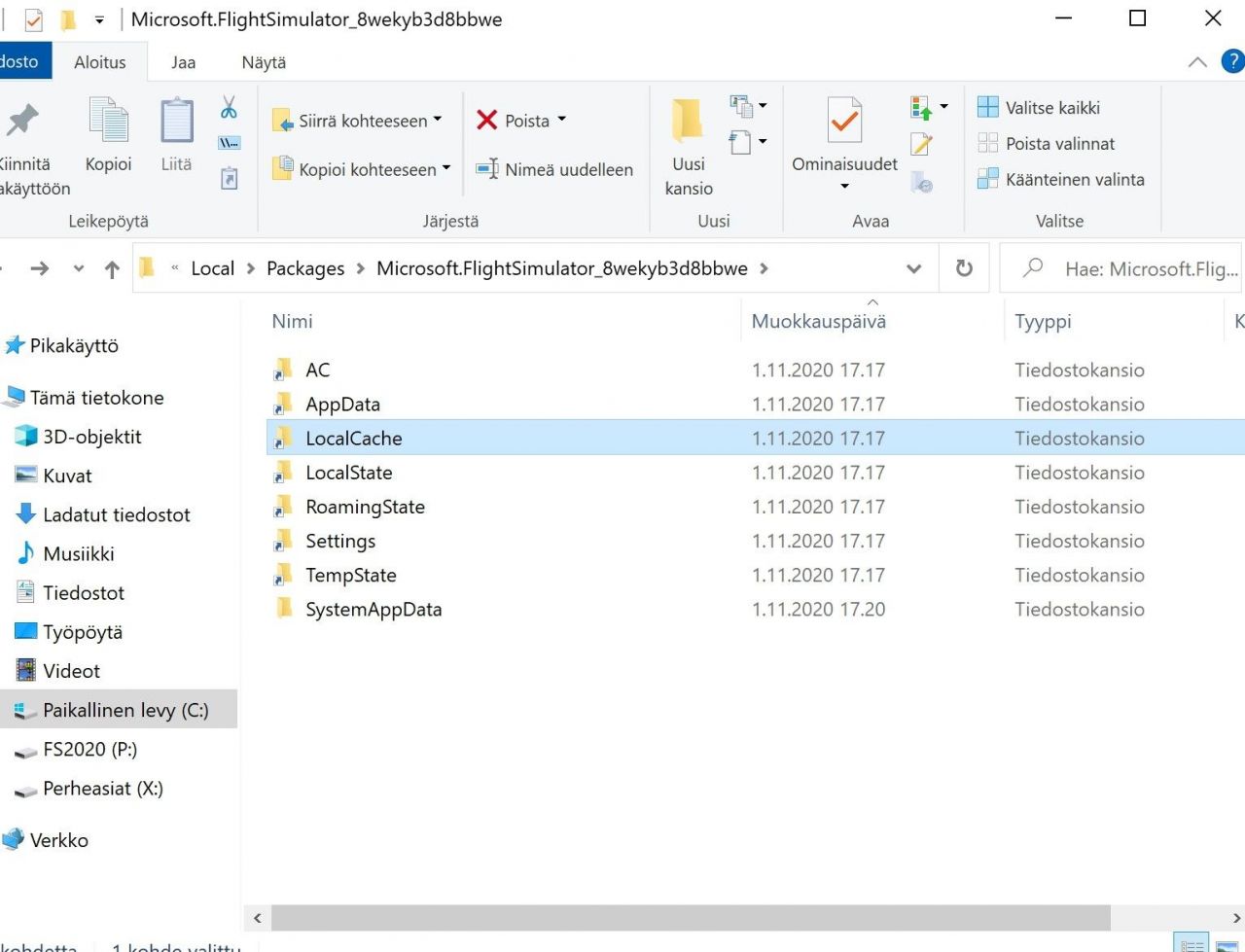The height and width of the screenshot is (952, 1245).
Task: Click the paste shortcut icon in Leikepöytä group
Action: (x=229, y=178)
